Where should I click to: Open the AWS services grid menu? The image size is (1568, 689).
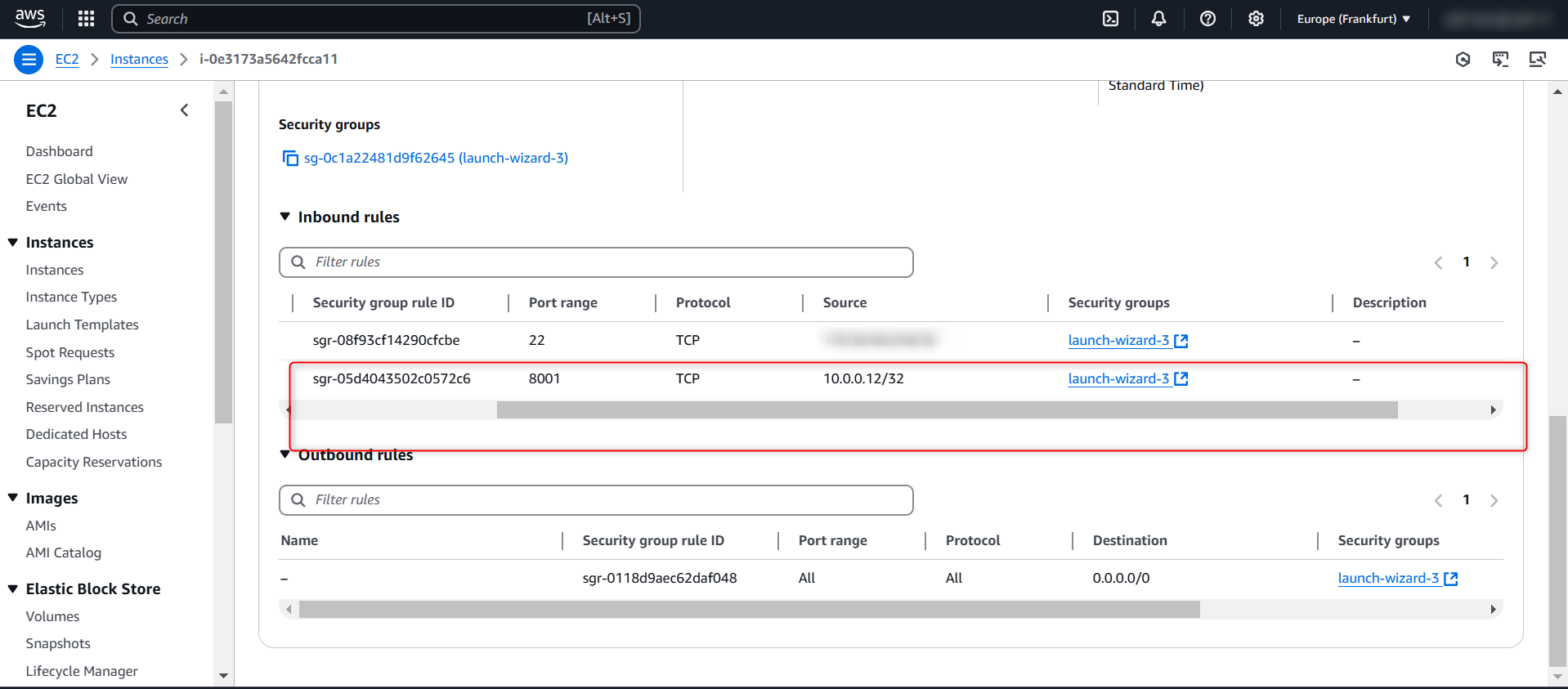coord(86,19)
